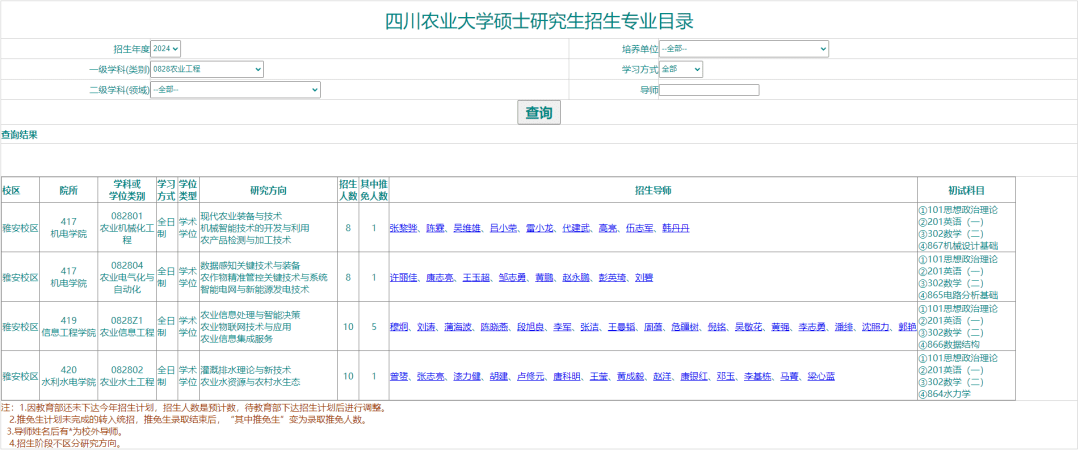Open advisor link 王玉超
The width and height of the screenshot is (1080, 451).
pyautogui.click(x=476, y=277)
